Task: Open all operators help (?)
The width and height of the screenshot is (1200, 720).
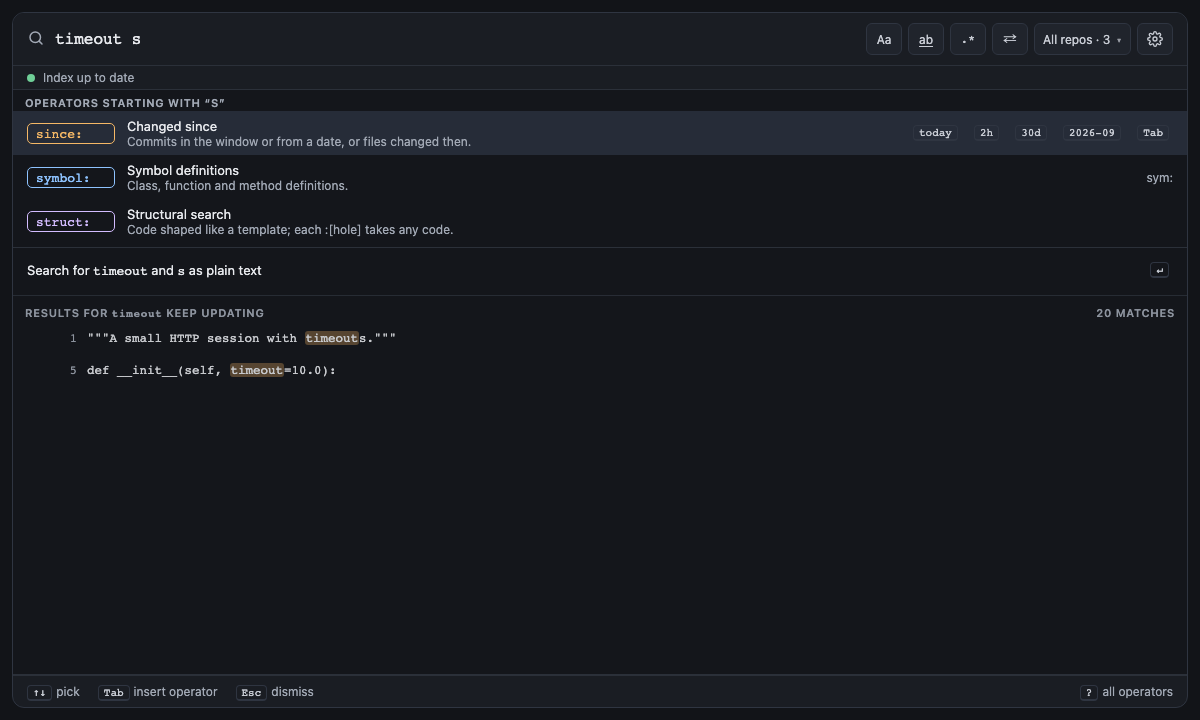Action: tap(1126, 692)
